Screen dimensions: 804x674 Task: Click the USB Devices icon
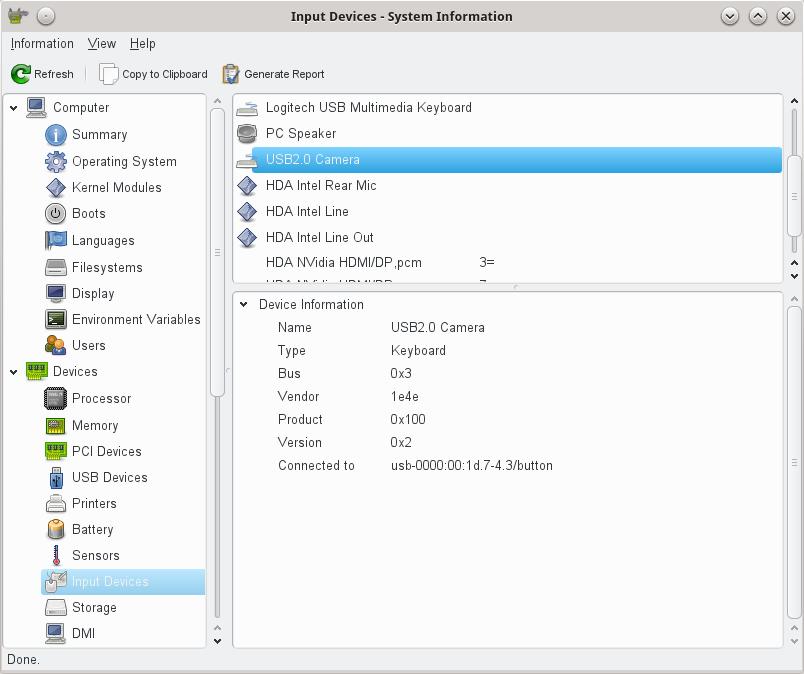(56, 477)
